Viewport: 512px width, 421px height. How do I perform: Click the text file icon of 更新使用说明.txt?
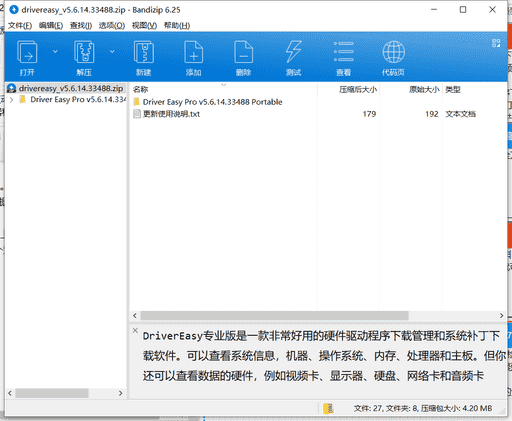point(137,114)
